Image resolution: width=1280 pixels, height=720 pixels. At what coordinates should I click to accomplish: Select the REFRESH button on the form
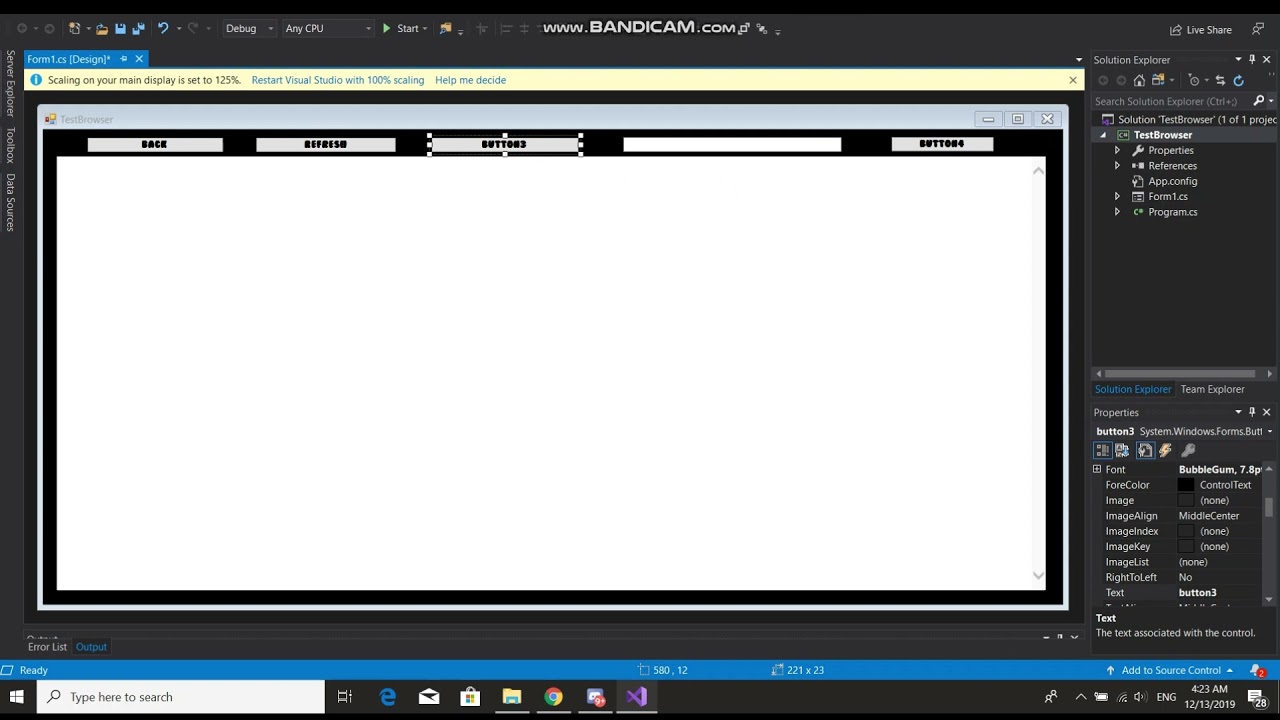325,144
